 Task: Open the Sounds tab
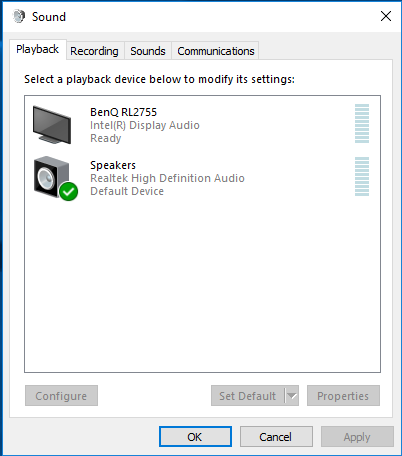click(x=148, y=51)
